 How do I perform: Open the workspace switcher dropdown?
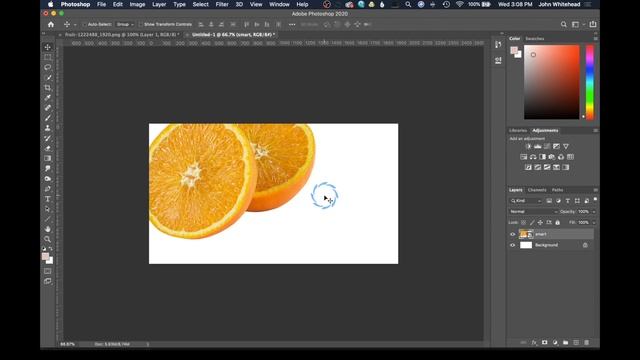tap(577, 24)
